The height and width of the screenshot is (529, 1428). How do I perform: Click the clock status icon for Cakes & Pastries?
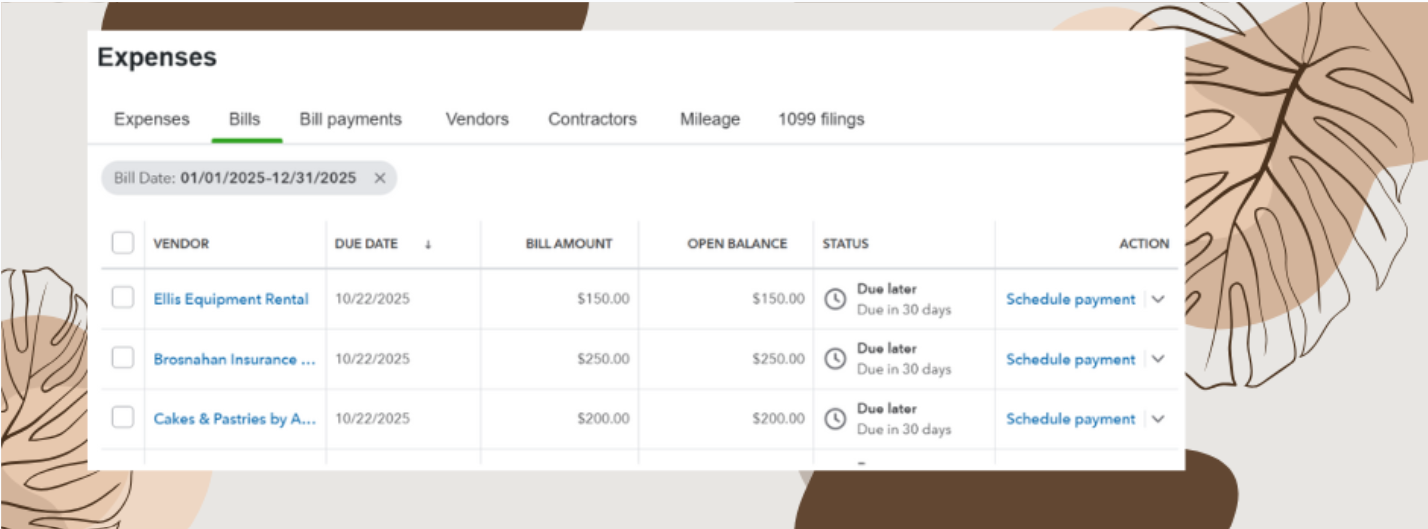click(834, 419)
